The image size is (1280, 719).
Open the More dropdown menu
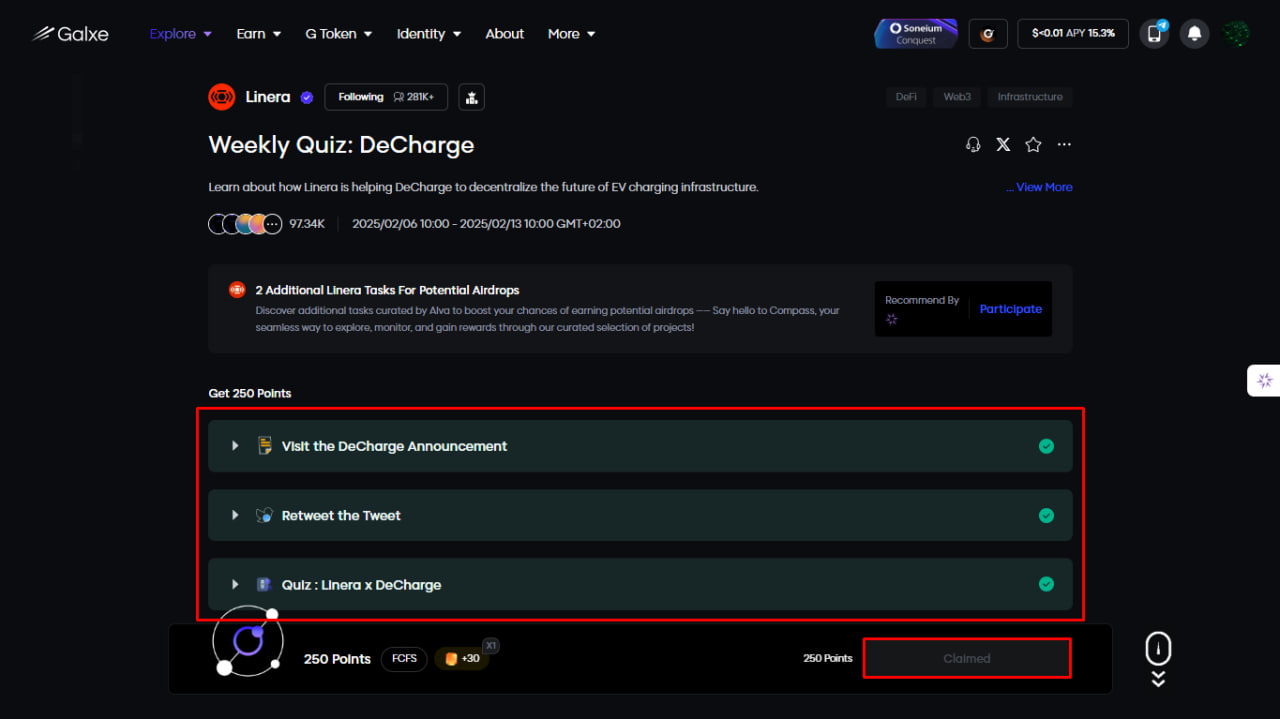coord(572,34)
